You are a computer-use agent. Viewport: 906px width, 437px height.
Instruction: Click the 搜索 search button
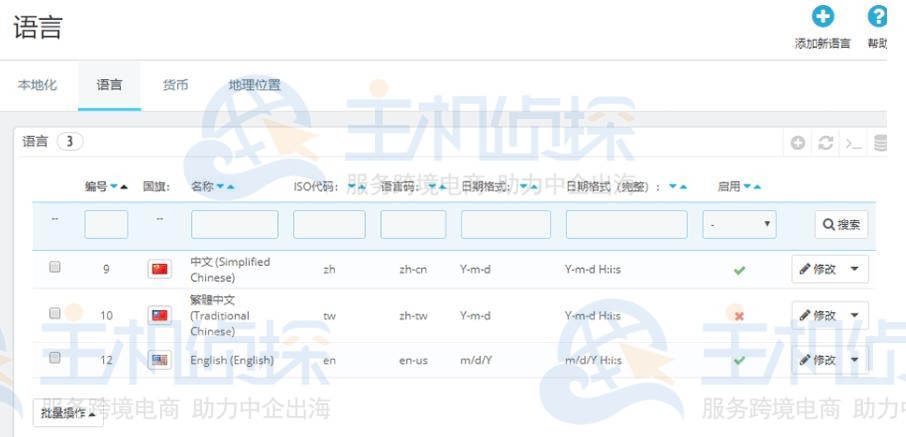tap(841, 225)
